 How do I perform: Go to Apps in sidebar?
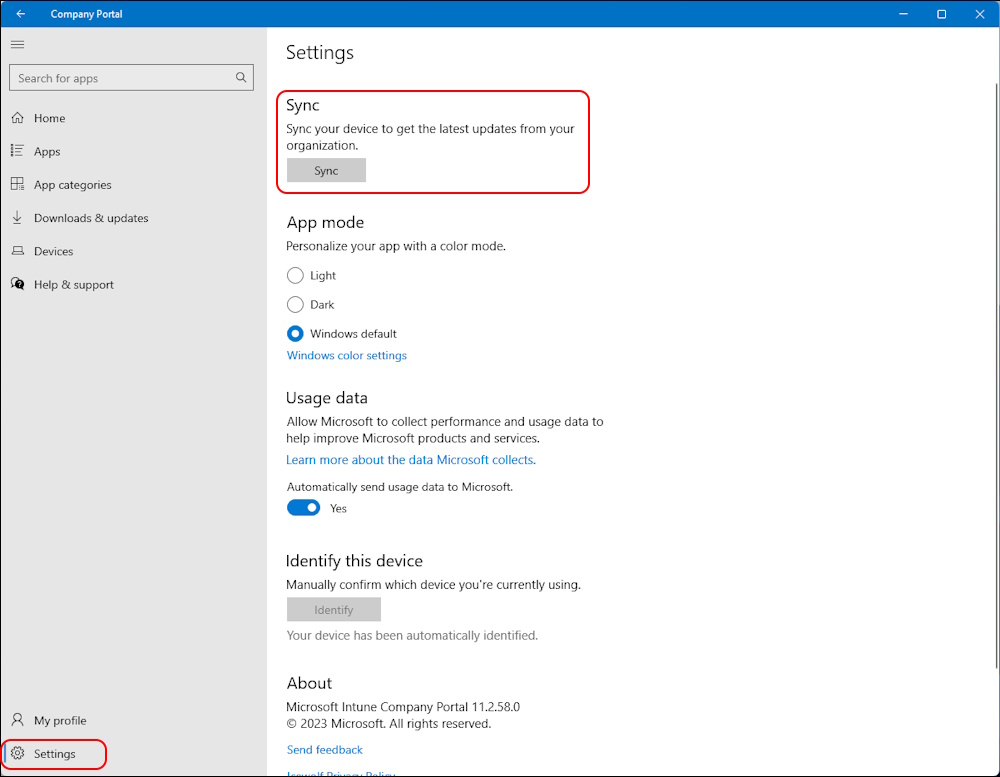tap(47, 151)
